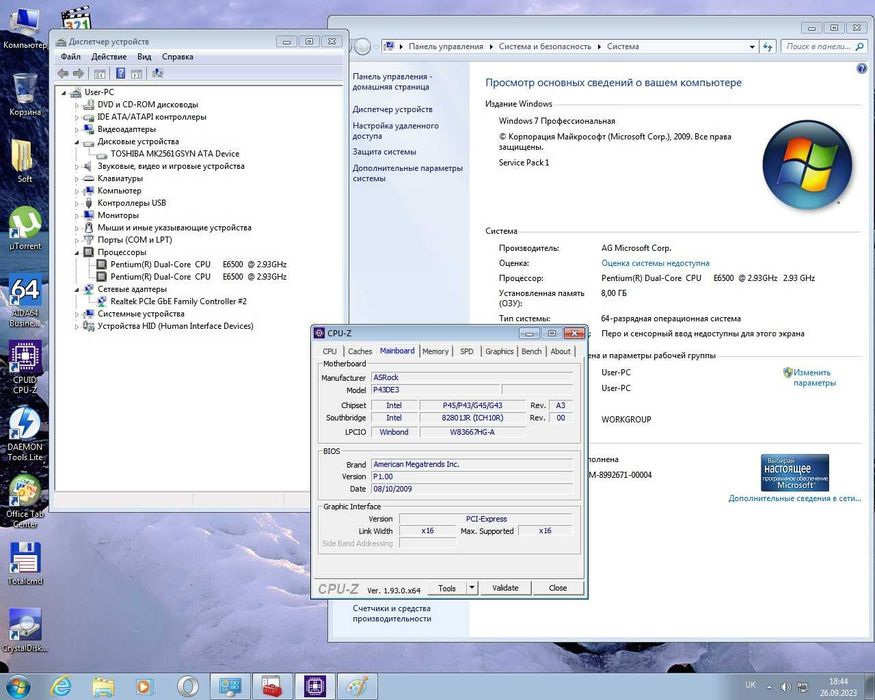Open the address bar history dropdown

pos(752,46)
